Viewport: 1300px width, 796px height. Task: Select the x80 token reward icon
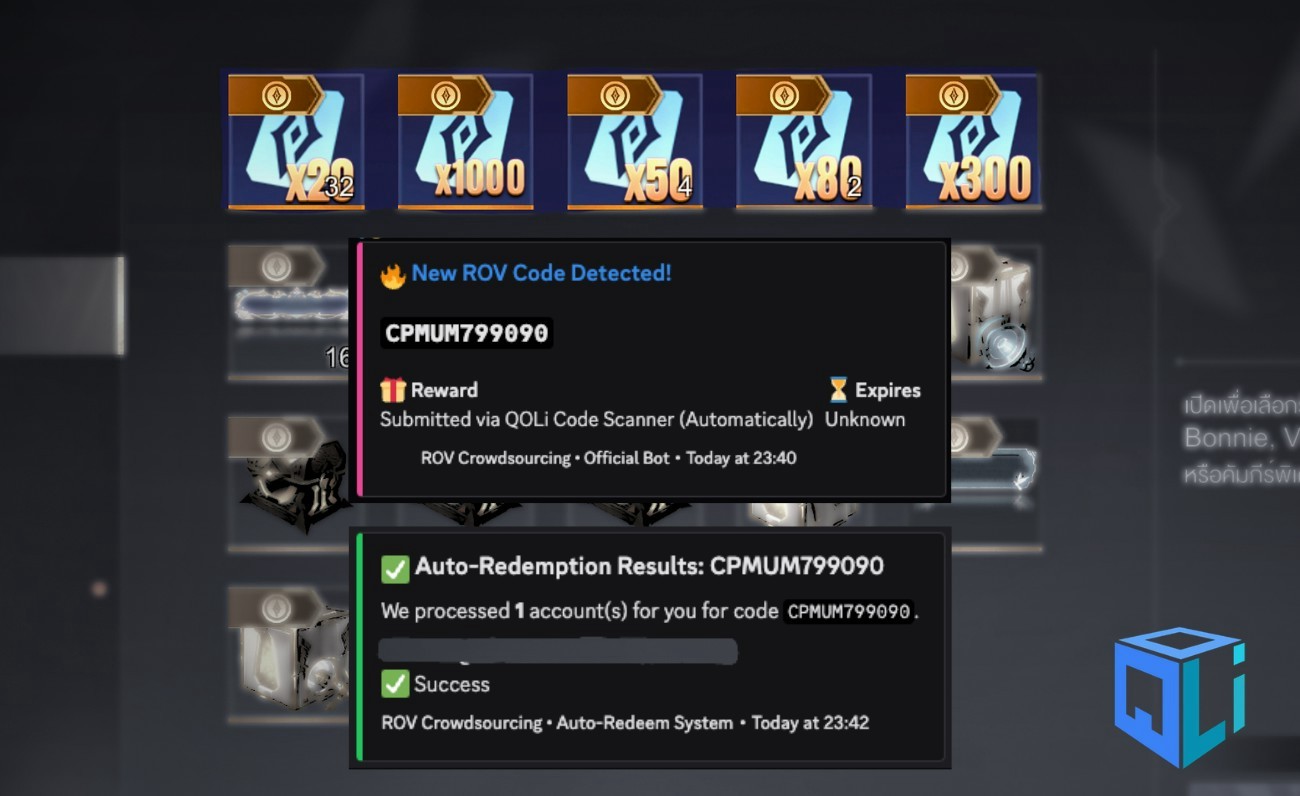[x=804, y=141]
